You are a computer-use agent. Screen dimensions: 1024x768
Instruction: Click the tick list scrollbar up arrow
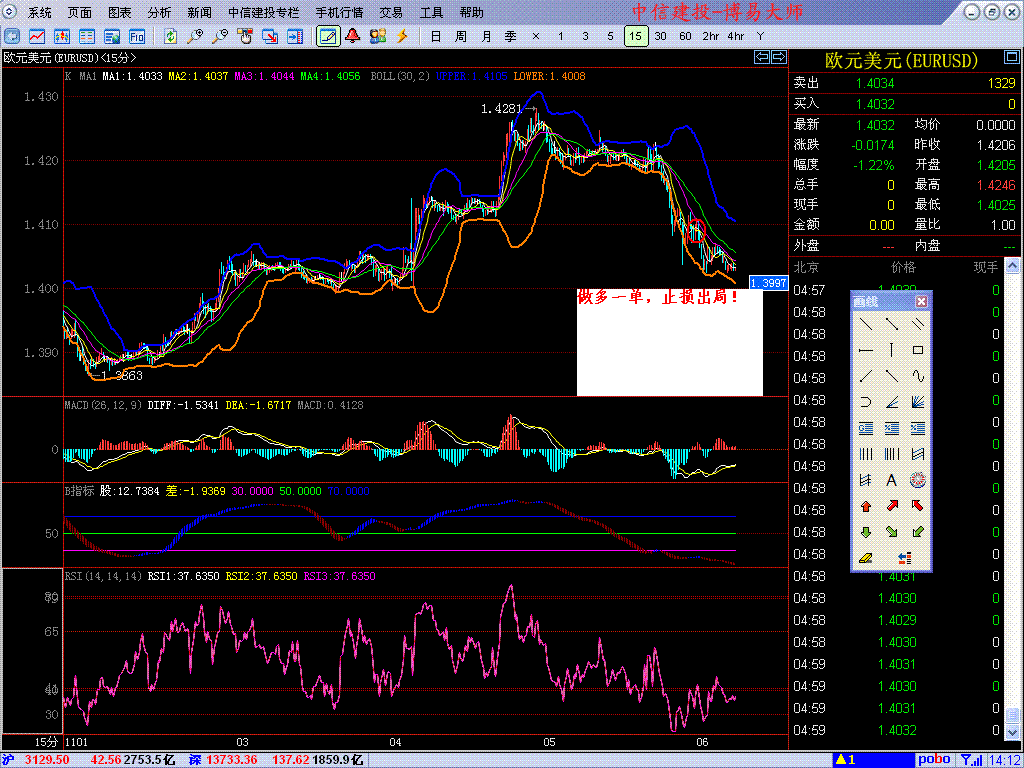pyautogui.click(x=1012, y=266)
